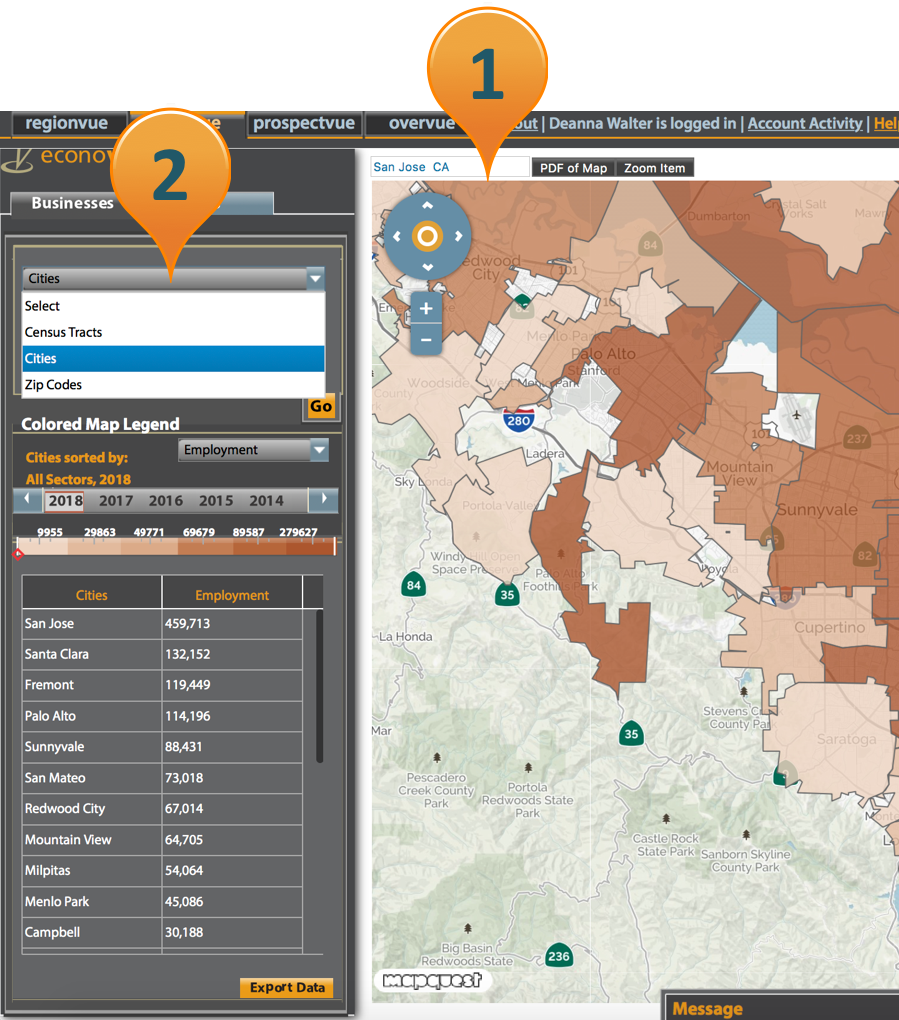Select the Palo Alto table row

163,716
